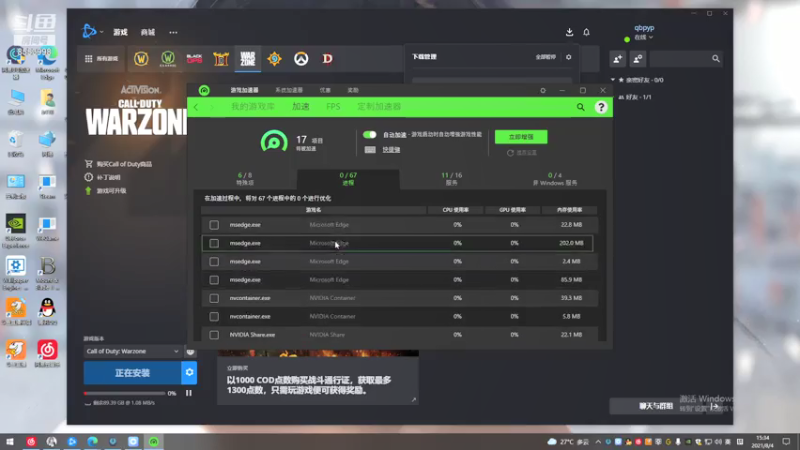Screen dimensions: 800x450
Task: Open Razer Cortex search icon
Action: click(x=581, y=107)
